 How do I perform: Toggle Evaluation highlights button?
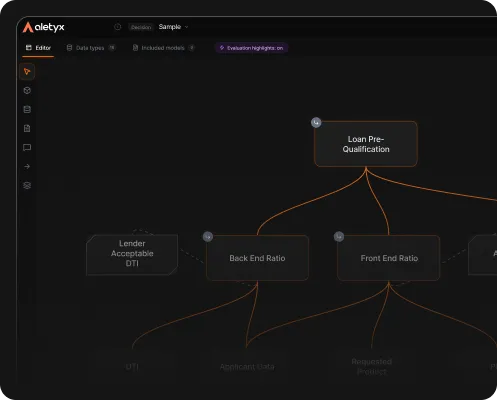251,48
